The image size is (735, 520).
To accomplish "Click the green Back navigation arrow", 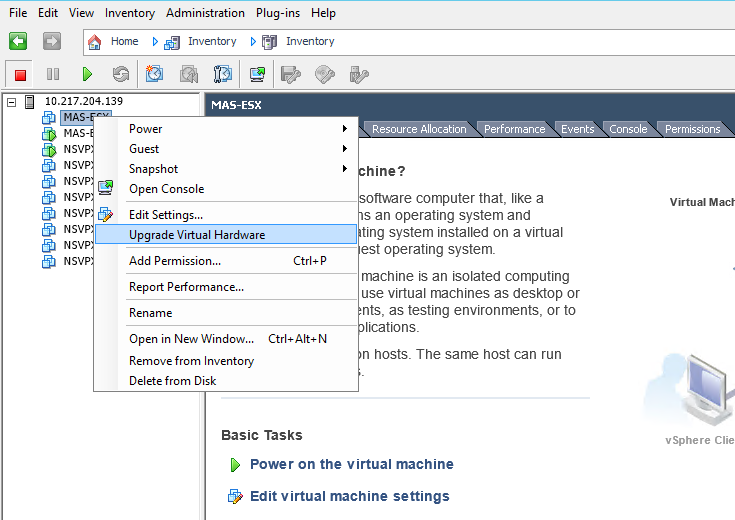I will [x=18, y=41].
